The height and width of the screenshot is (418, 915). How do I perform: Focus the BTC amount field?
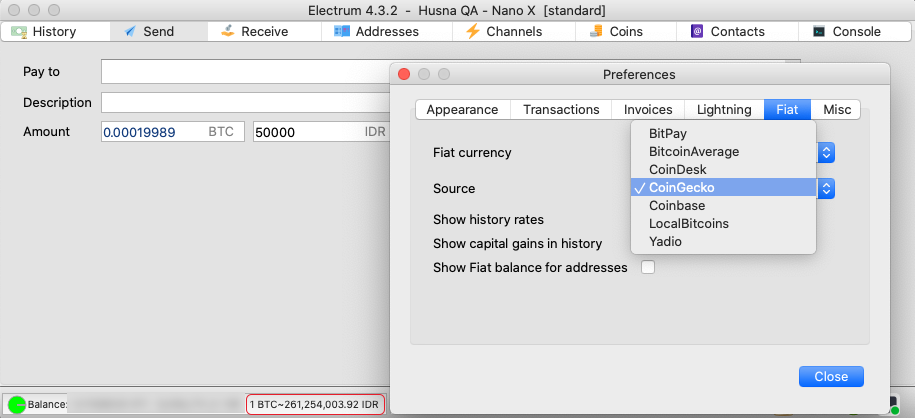click(x=173, y=132)
